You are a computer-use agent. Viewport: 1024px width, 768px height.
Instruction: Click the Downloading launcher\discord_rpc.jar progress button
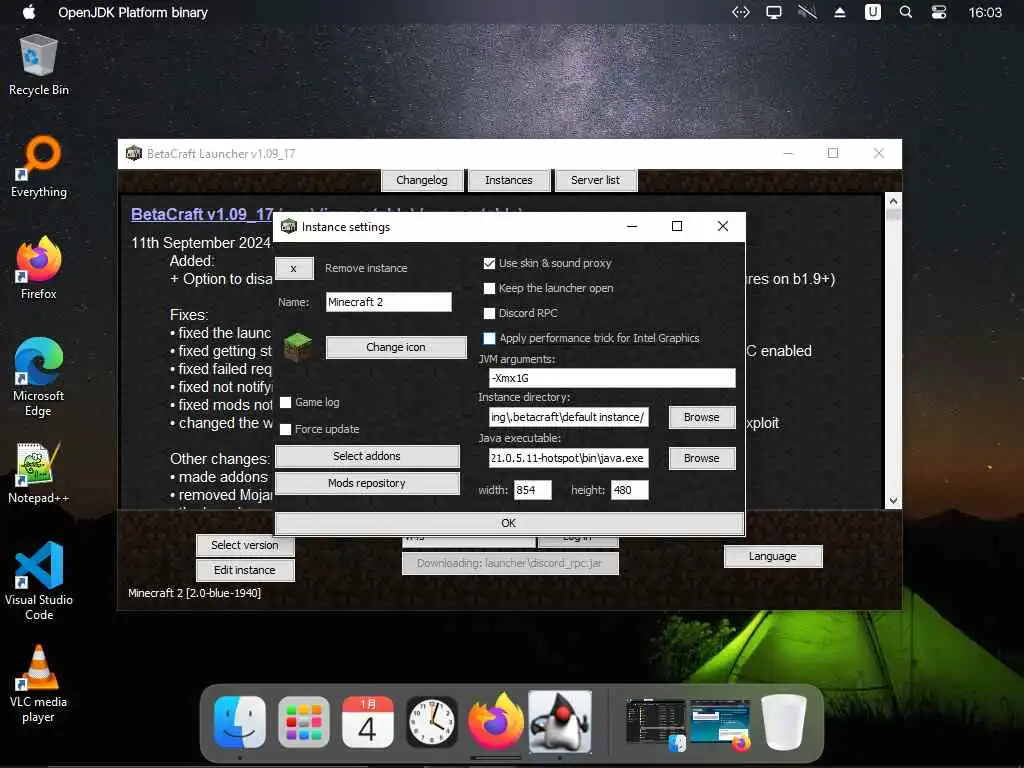[510, 564]
